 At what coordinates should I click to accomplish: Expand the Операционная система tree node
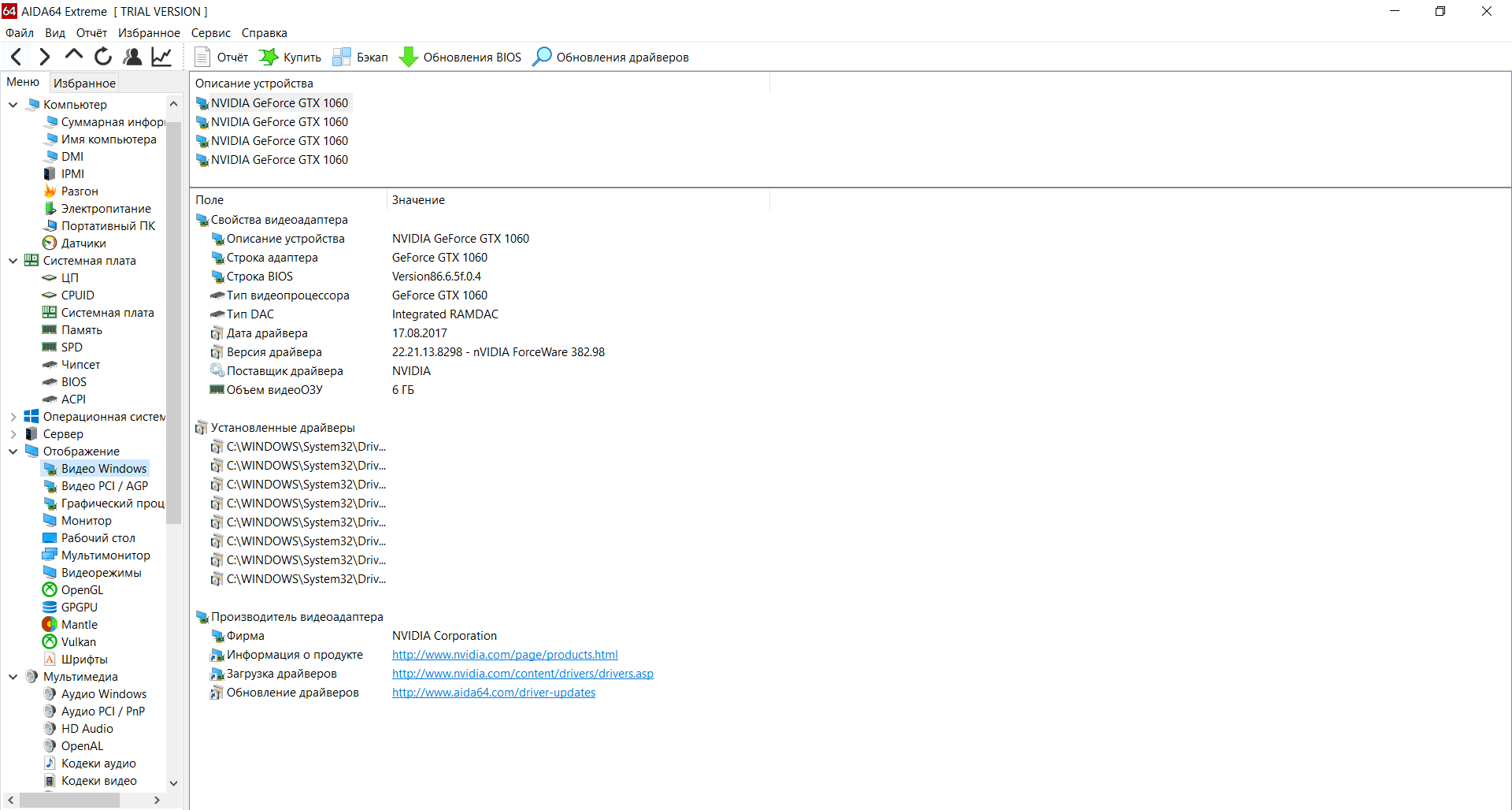point(13,417)
